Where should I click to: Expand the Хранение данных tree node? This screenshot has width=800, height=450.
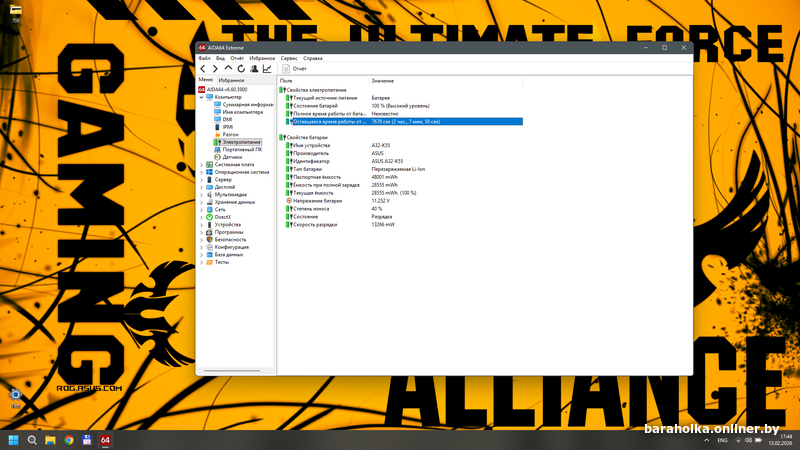click(200, 202)
